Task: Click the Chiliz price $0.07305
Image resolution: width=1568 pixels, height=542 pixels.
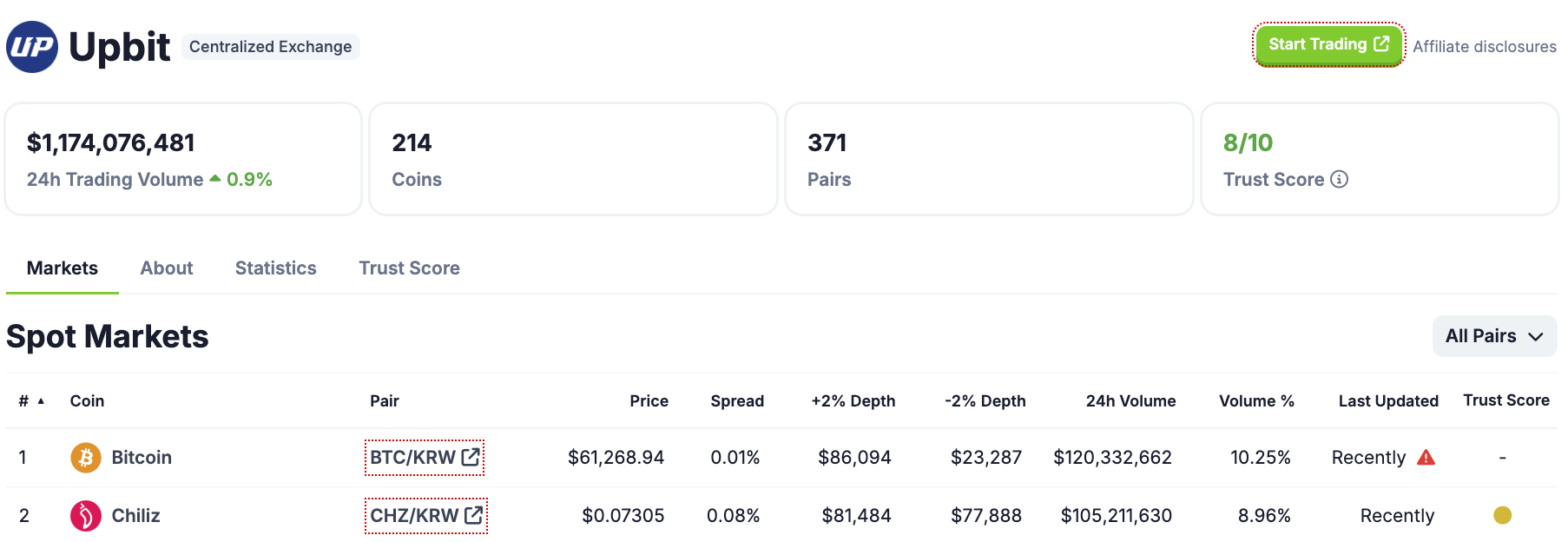Action: 623,516
